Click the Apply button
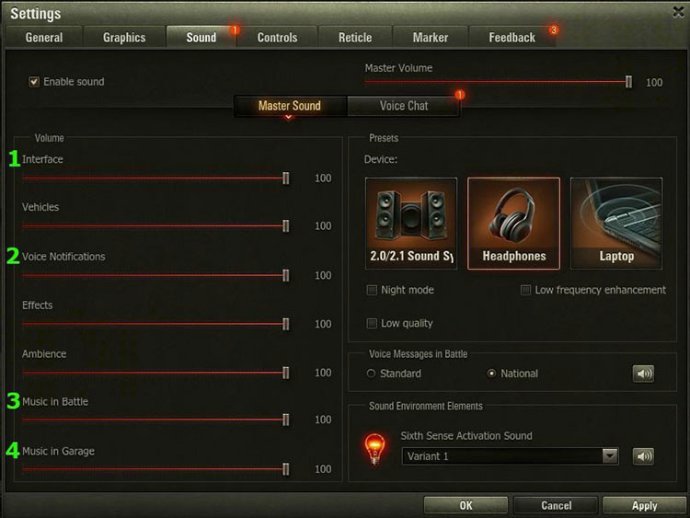The image size is (690, 518). point(644,505)
